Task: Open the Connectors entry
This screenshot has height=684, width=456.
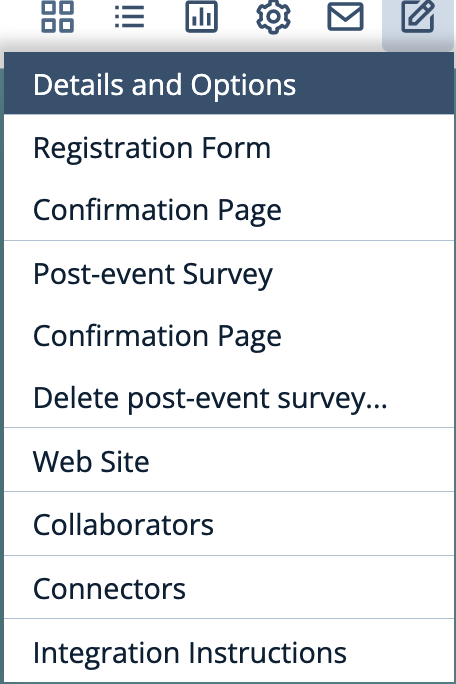Action: [229, 588]
